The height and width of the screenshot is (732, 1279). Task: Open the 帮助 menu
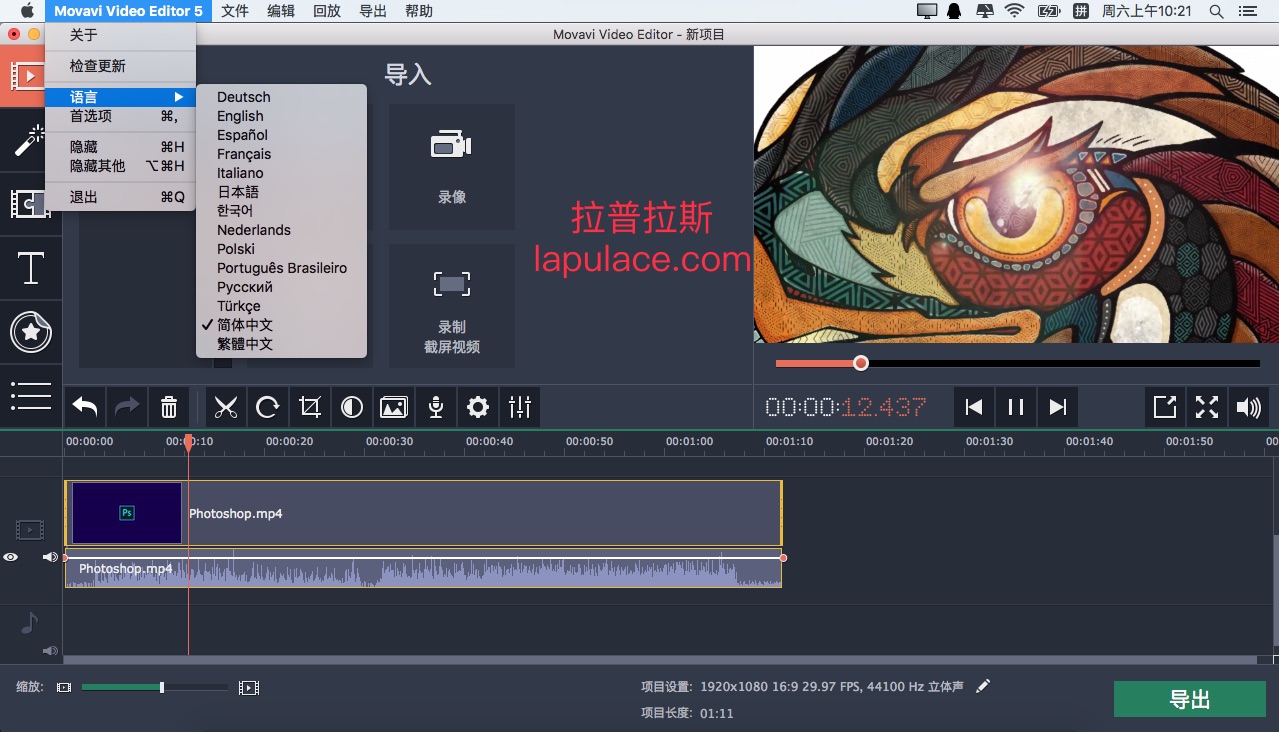[419, 11]
